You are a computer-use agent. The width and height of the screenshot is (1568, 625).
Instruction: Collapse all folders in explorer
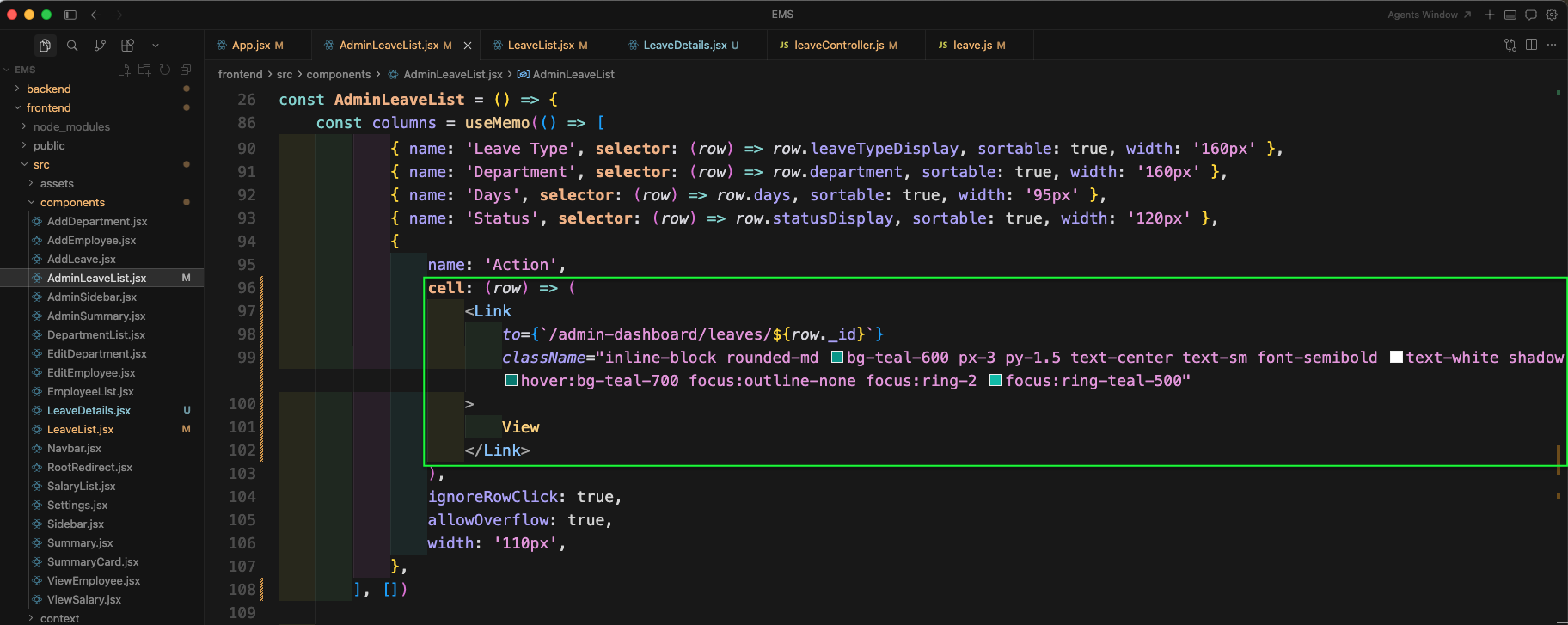tap(186, 70)
